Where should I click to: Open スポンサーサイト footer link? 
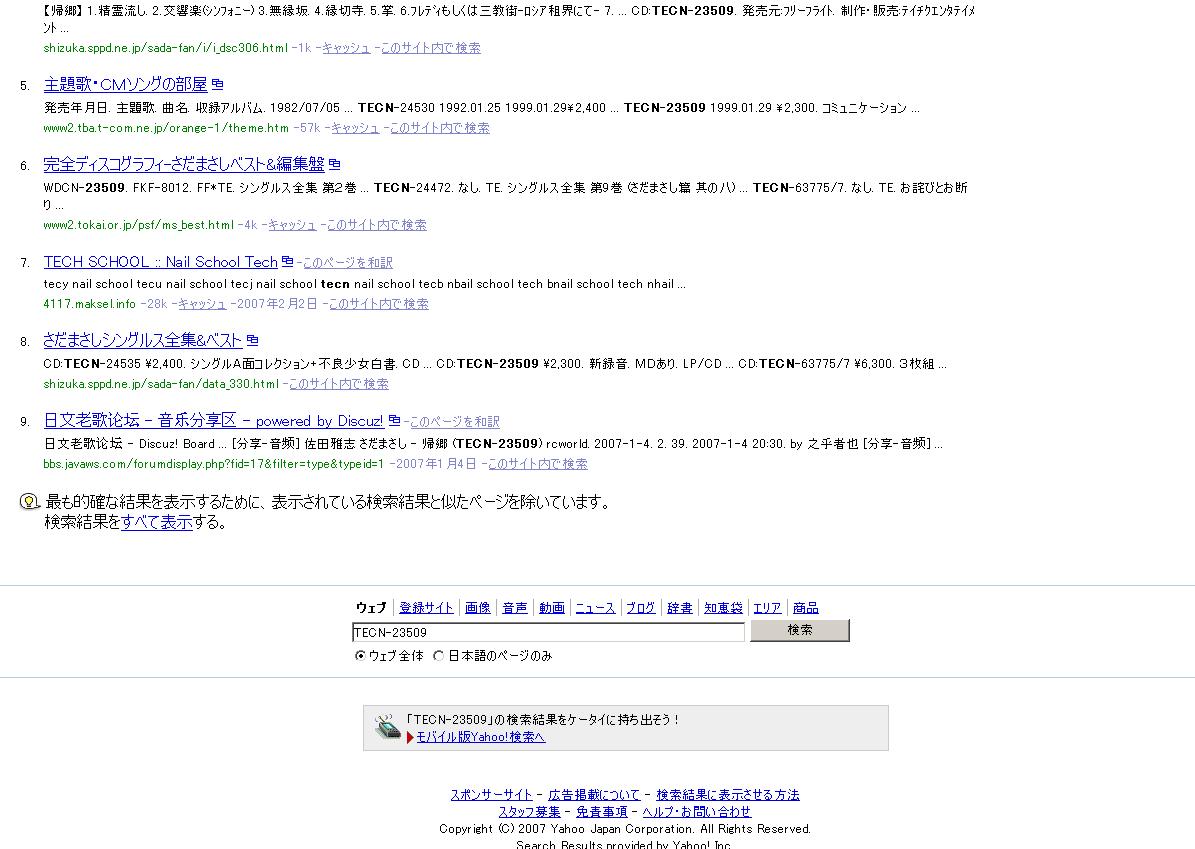pos(492,795)
